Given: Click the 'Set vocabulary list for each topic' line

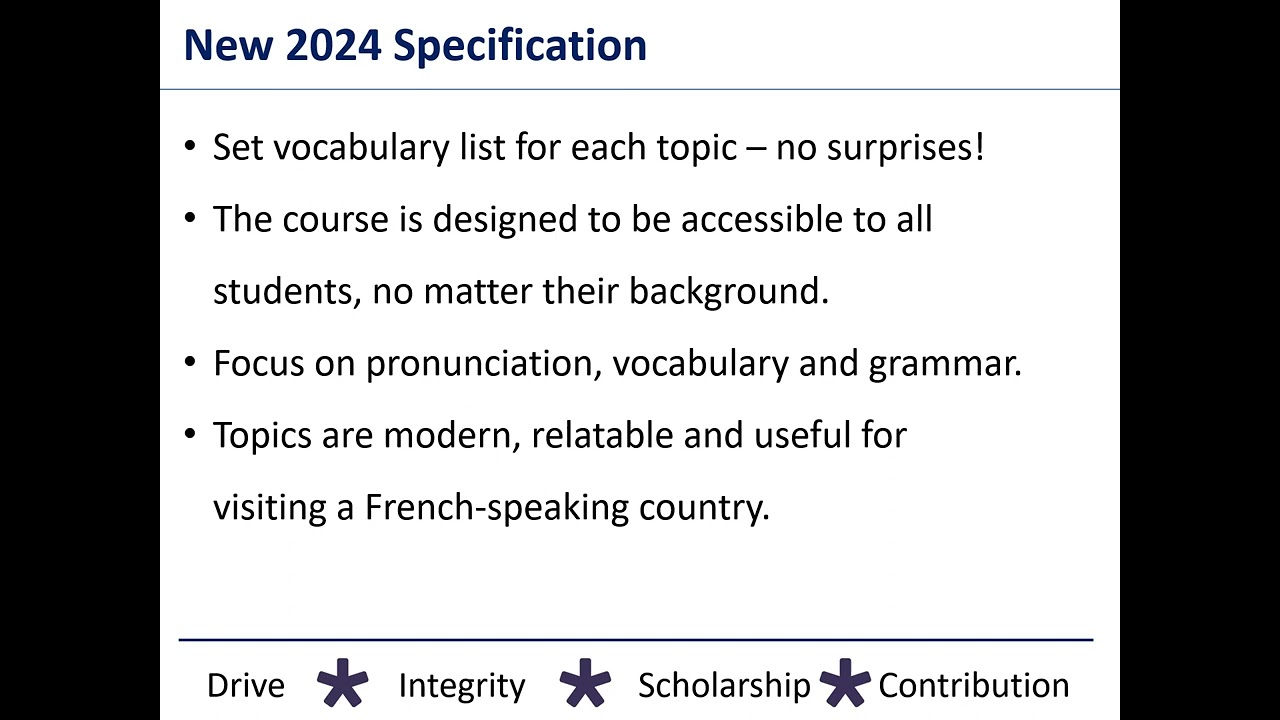Looking at the screenshot, I should coord(599,148).
